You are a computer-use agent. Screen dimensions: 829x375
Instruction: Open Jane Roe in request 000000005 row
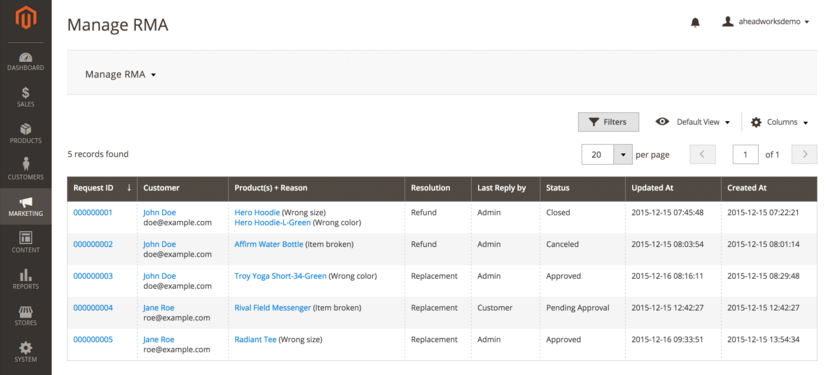159,340
